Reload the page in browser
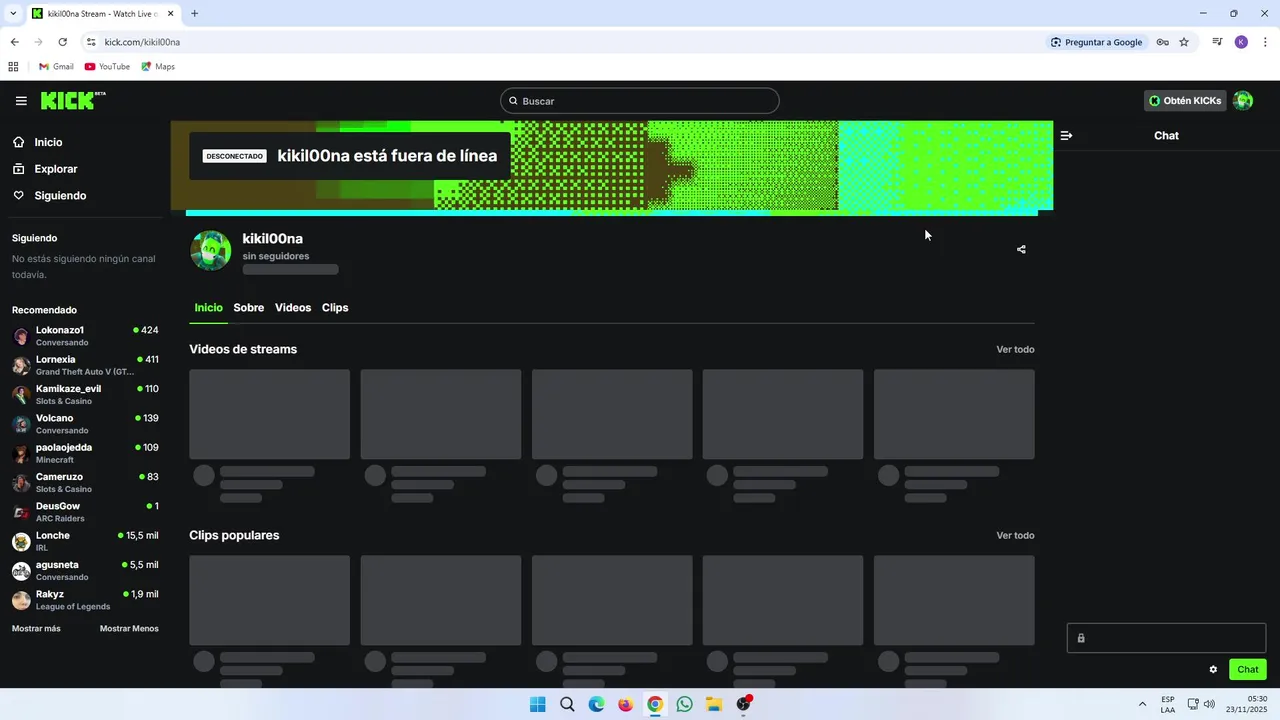 (62, 42)
